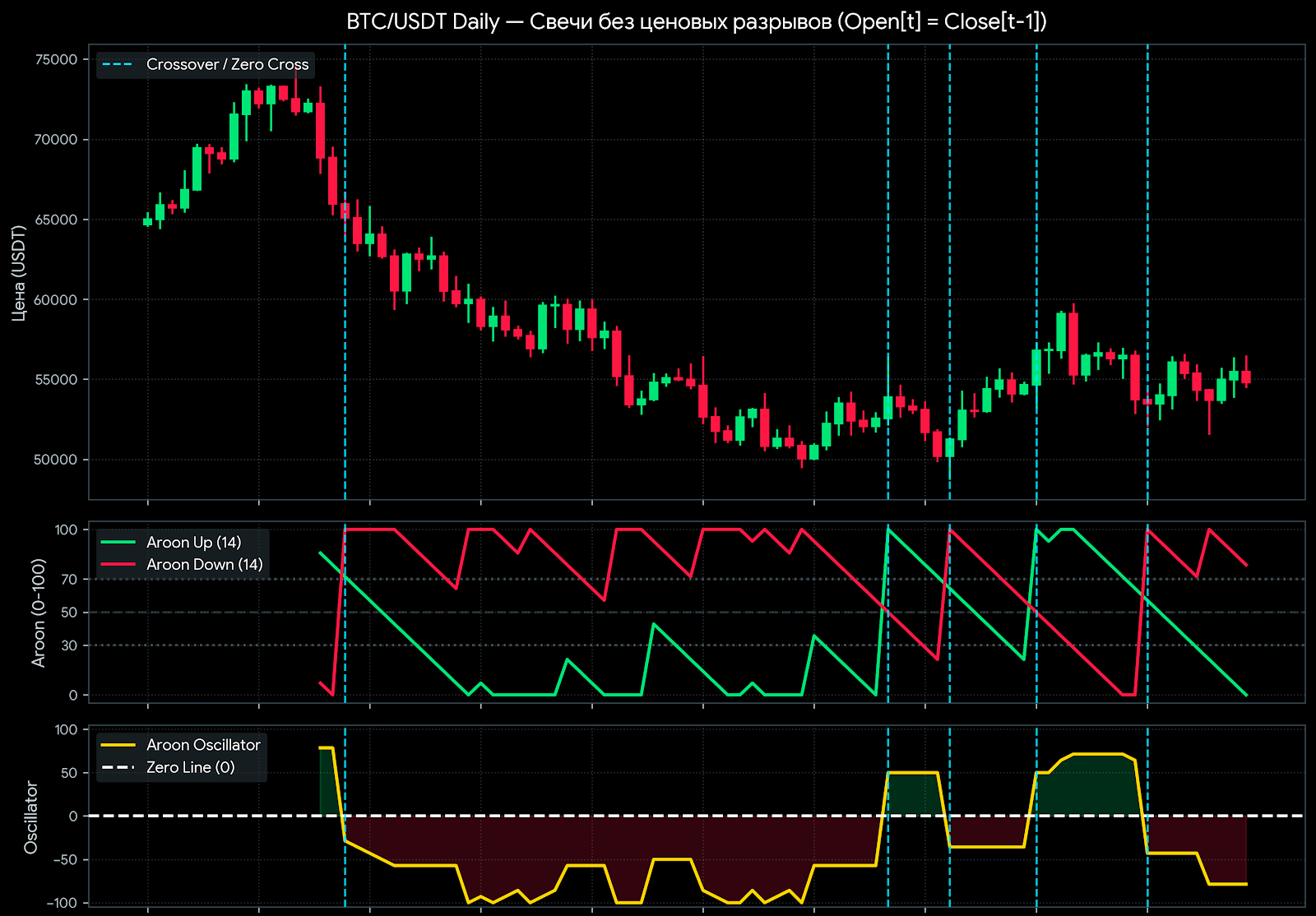Click the "Aroon Oscillator" legend label
Image resolution: width=1316 pixels, height=916 pixels.
pyautogui.click(x=203, y=745)
